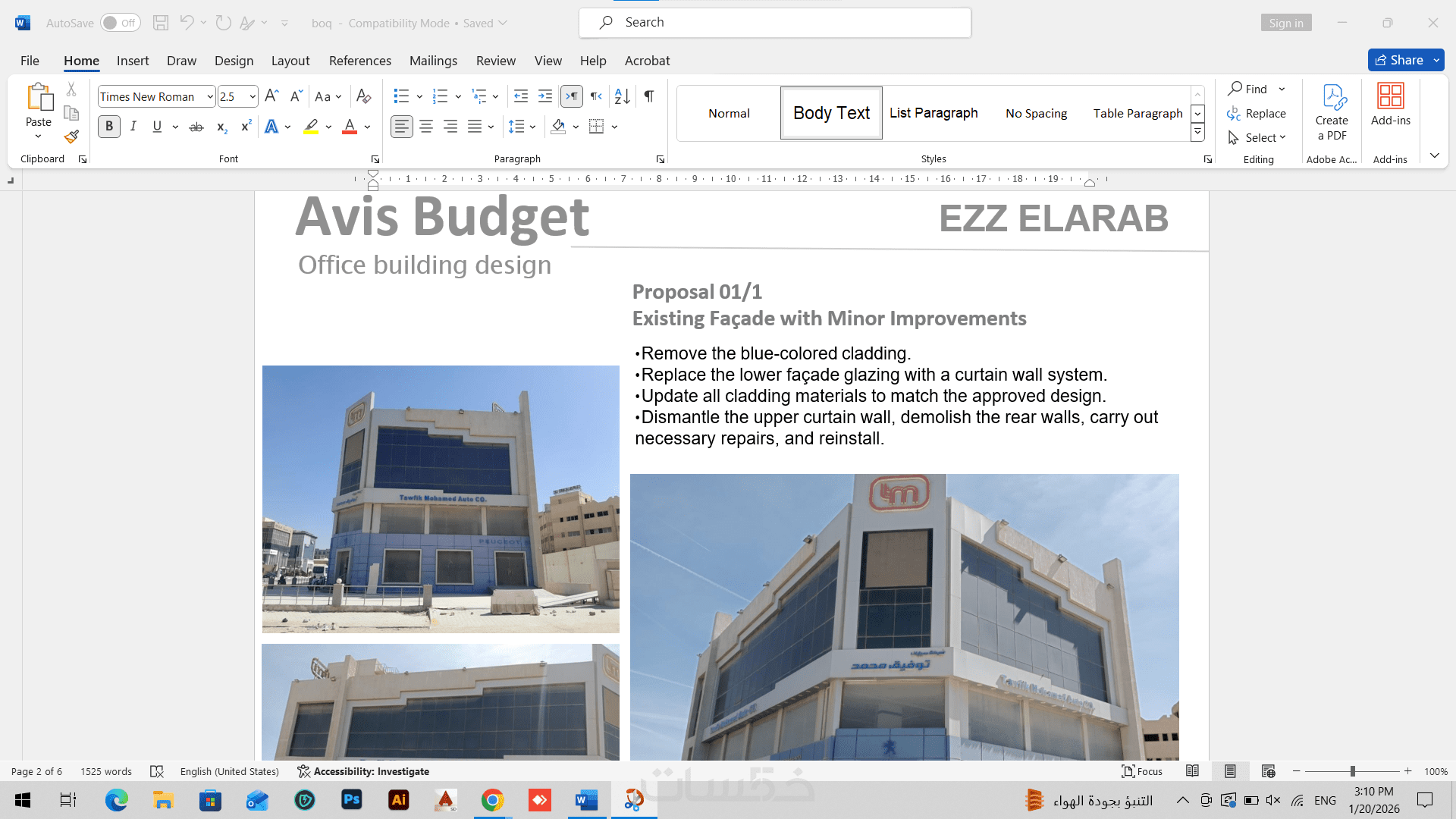
Task: Click the Bullets list icon
Action: pos(401,96)
